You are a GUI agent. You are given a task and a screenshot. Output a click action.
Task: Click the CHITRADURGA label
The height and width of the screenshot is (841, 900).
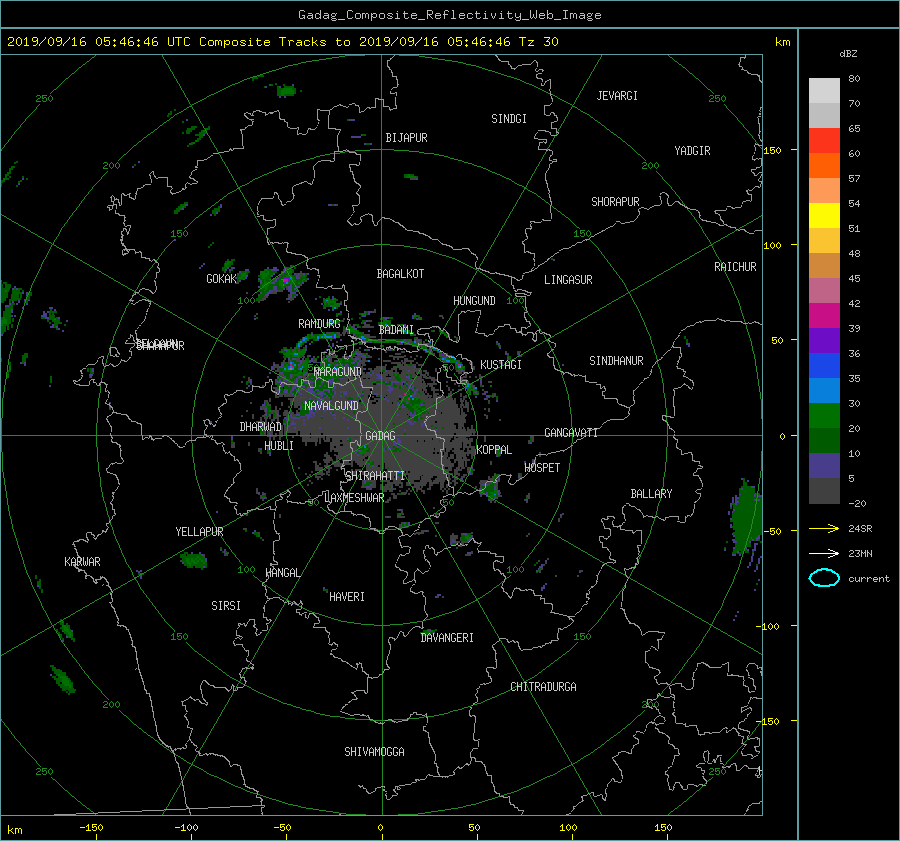click(544, 686)
